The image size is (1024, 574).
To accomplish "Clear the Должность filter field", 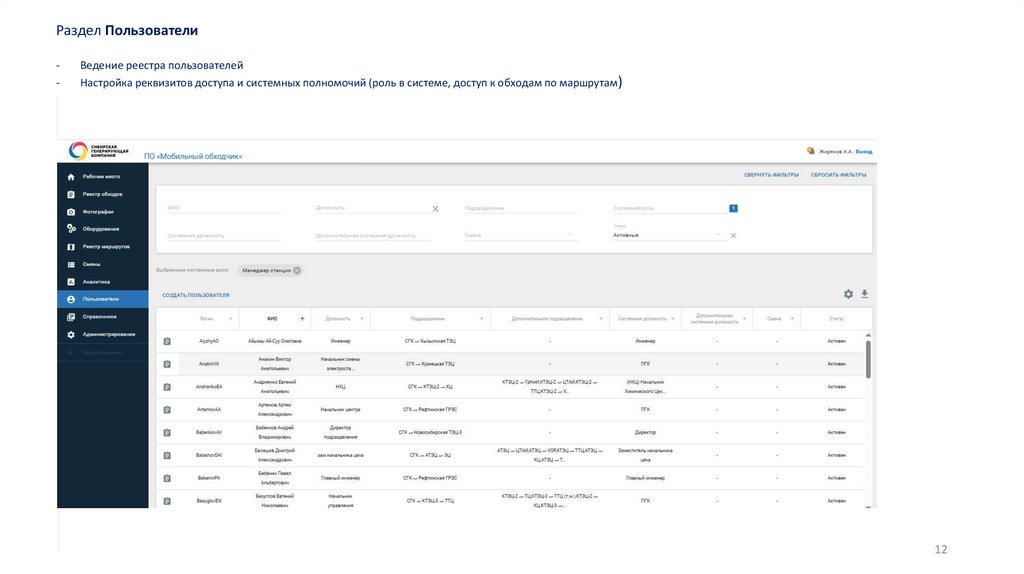I will click(x=435, y=209).
